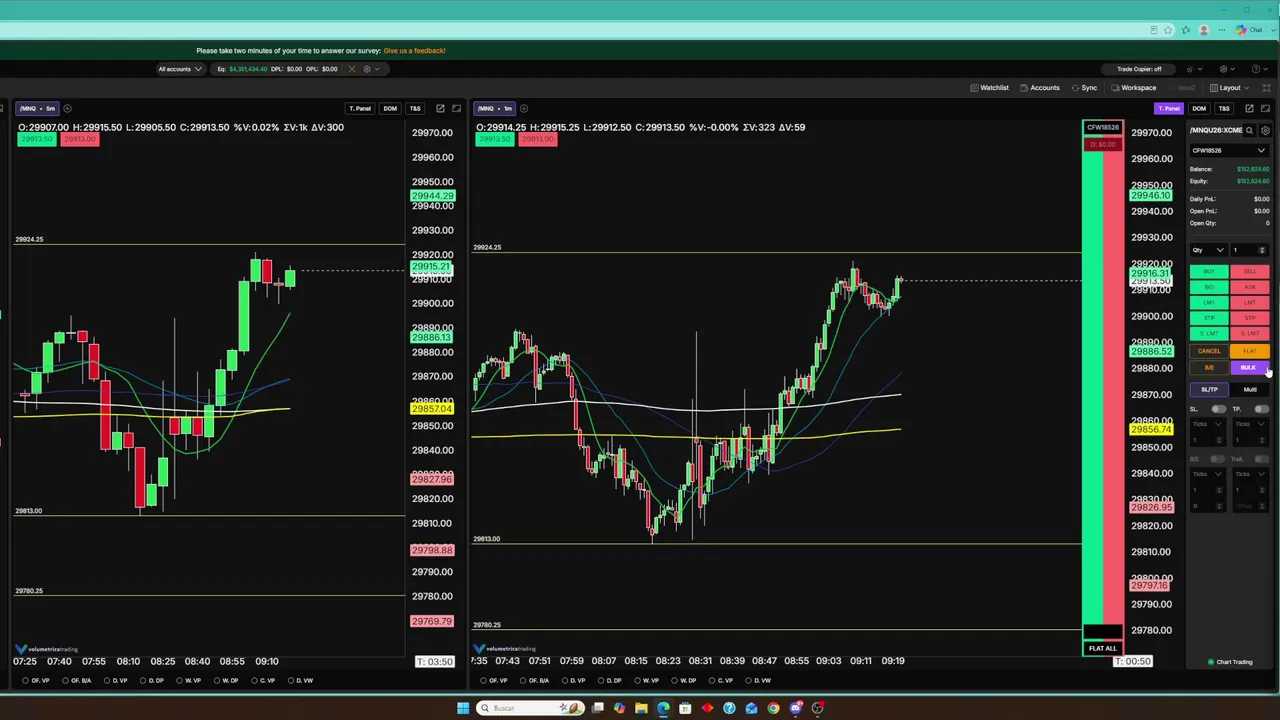Click the Give us a feedback link
Viewport: 1280px width, 720px height.
tap(414, 50)
